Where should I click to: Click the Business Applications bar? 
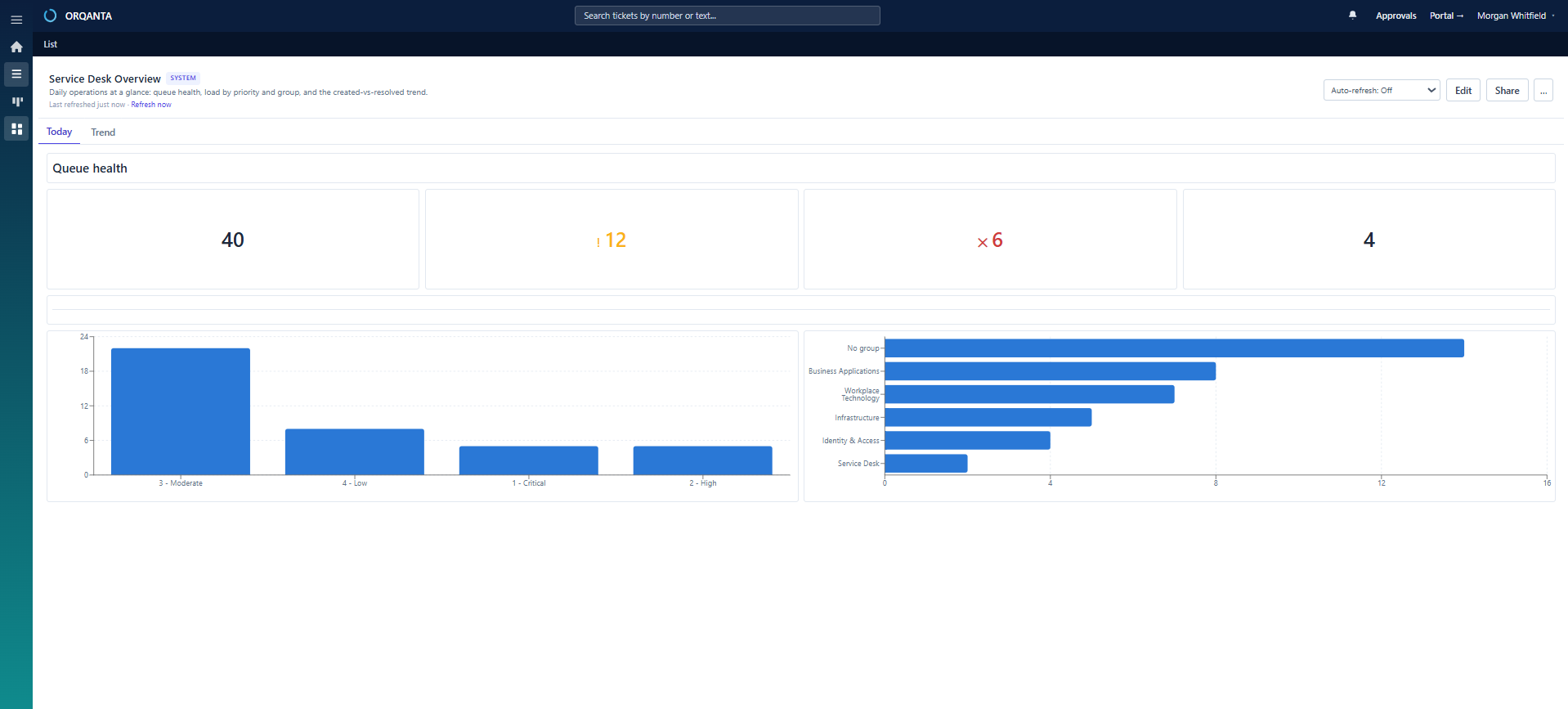click(1051, 371)
